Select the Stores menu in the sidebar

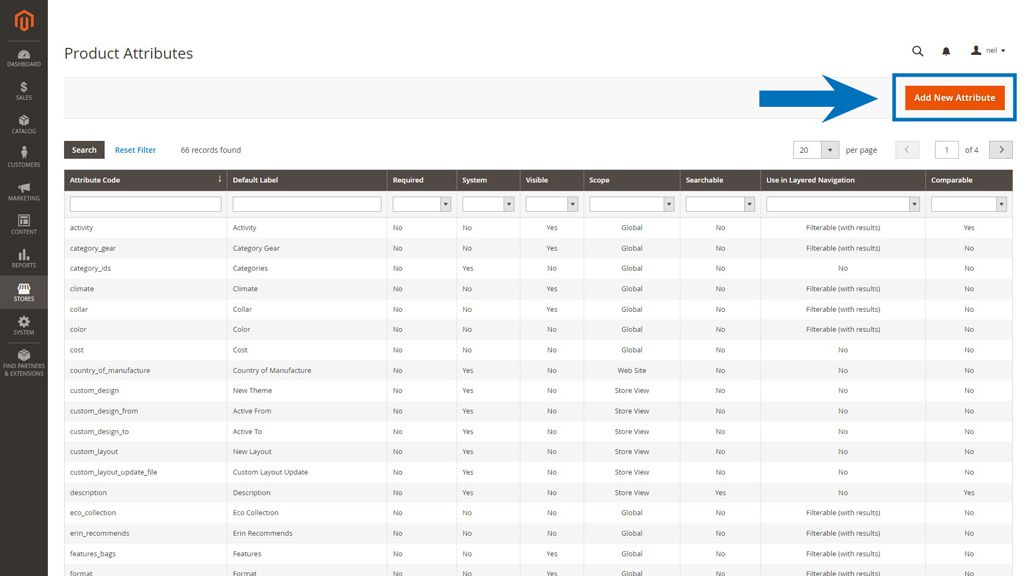point(23,291)
